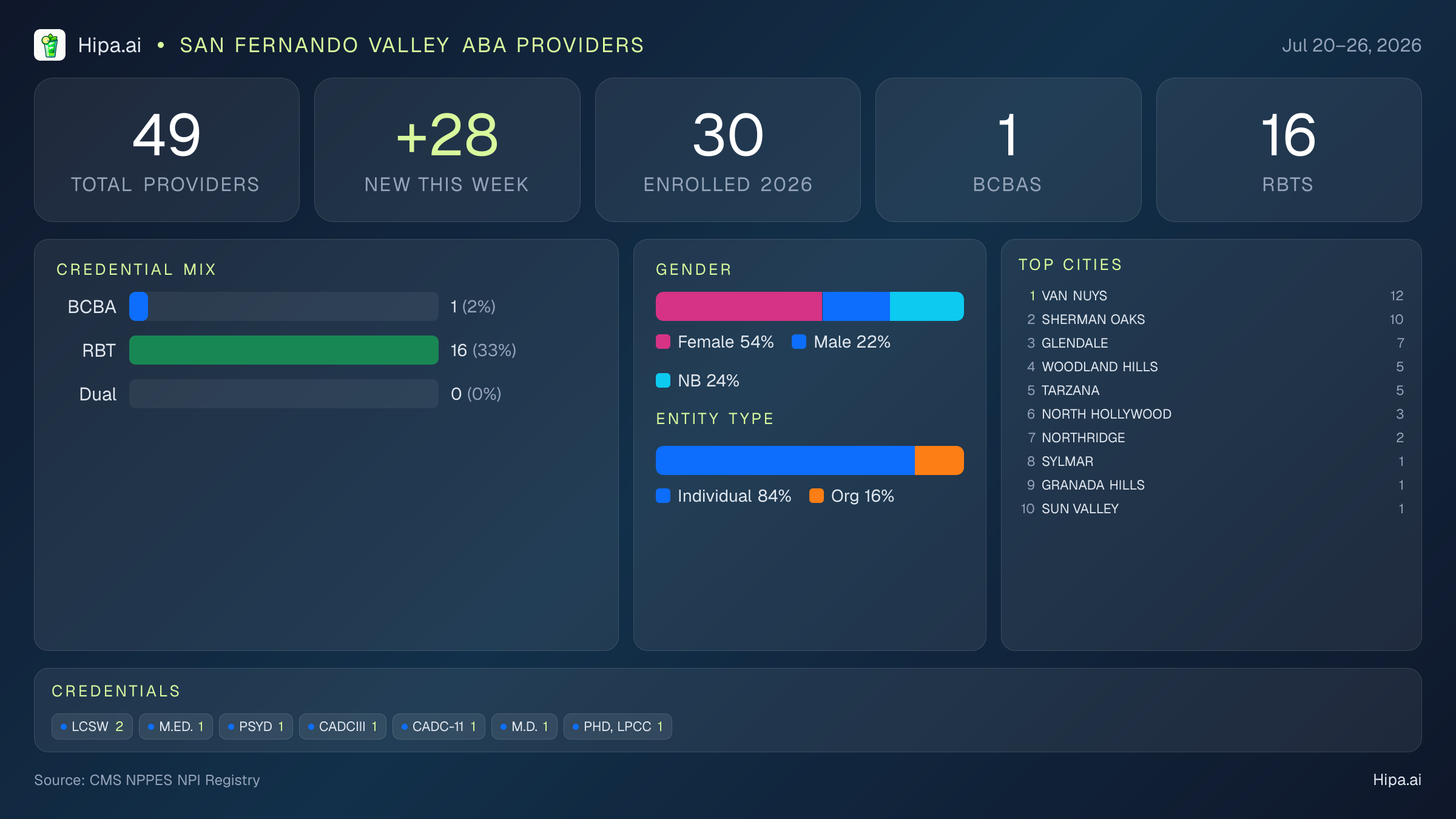Image resolution: width=1456 pixels, height=819 pixels.
Task: Click the Credentials section heading
Action: tap(116, 691)
